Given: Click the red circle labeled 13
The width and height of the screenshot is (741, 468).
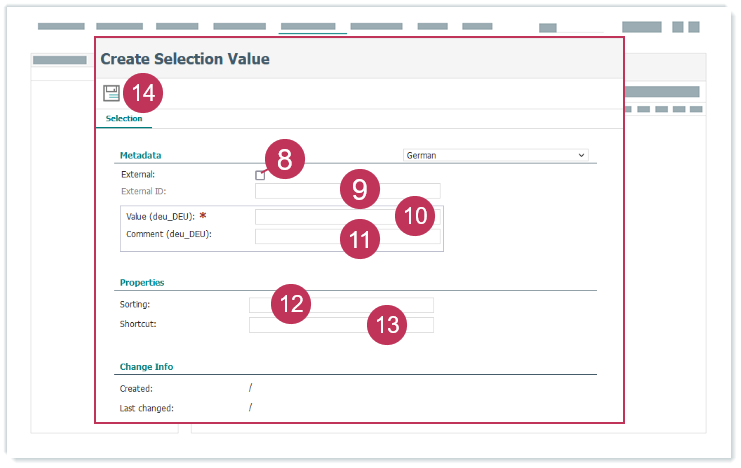Looking at the screenshot, I should 387,324.
